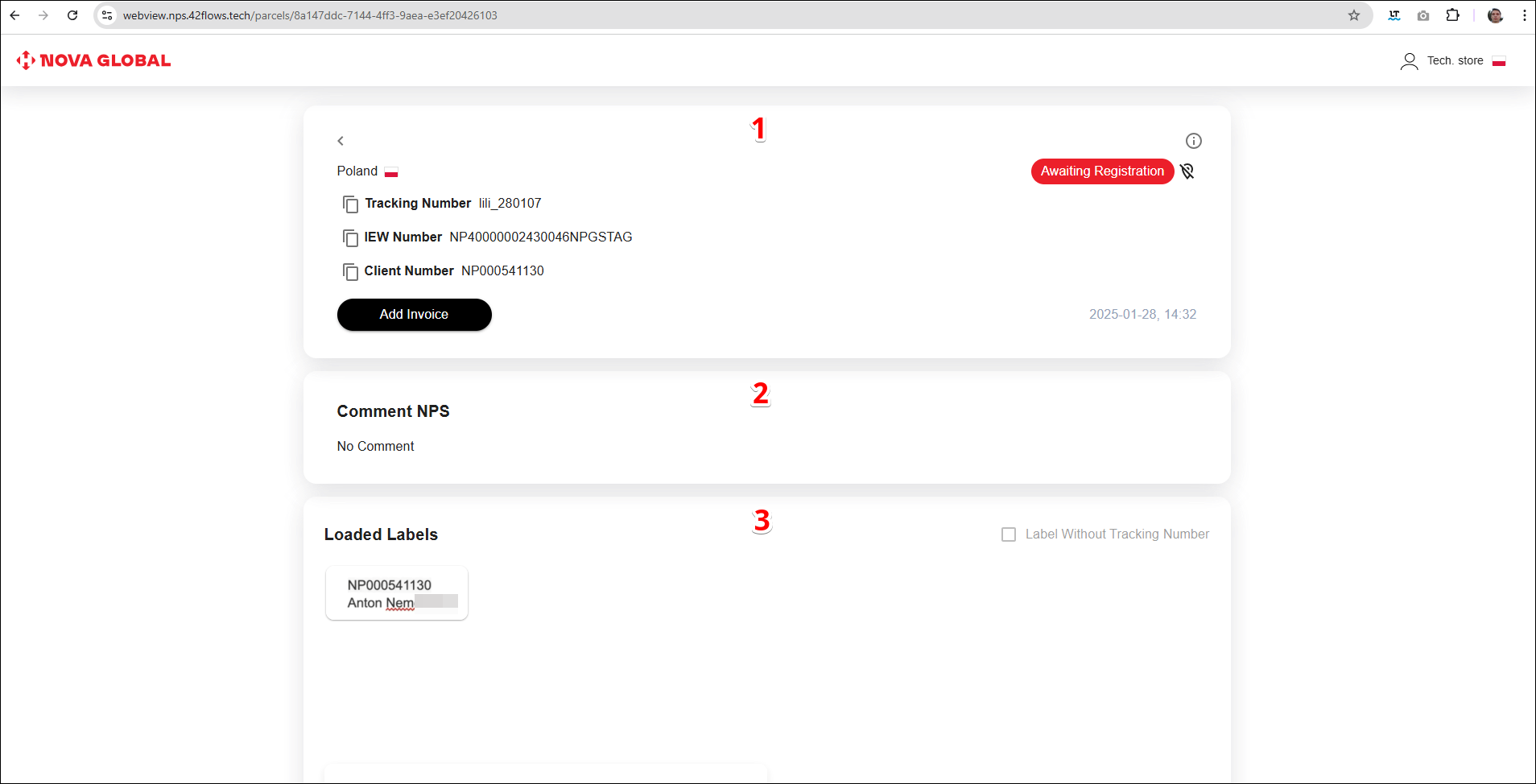
Task: Click the user profile icon in header
Action: pyautogui.click(x=1409, y=61)
